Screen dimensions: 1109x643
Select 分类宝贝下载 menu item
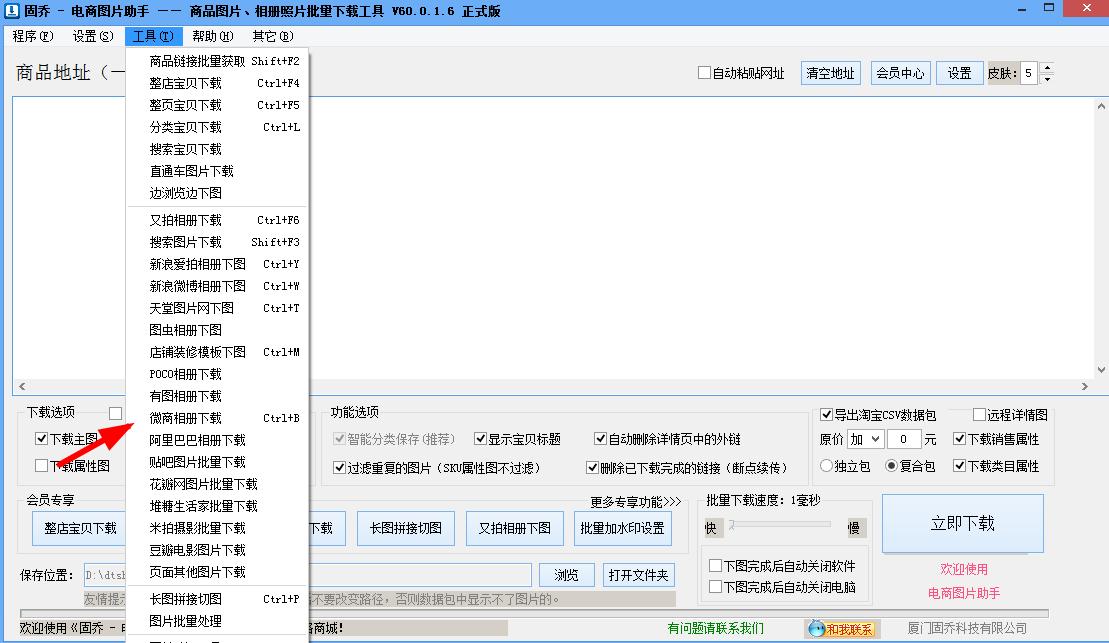click(x=217, y=127)
